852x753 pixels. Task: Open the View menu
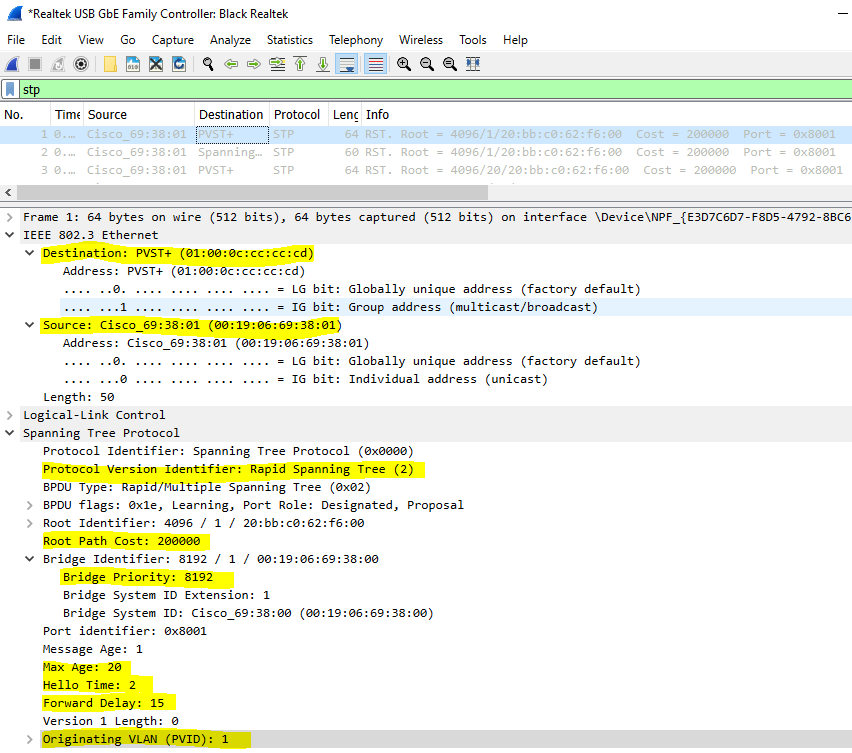point(91,40)
